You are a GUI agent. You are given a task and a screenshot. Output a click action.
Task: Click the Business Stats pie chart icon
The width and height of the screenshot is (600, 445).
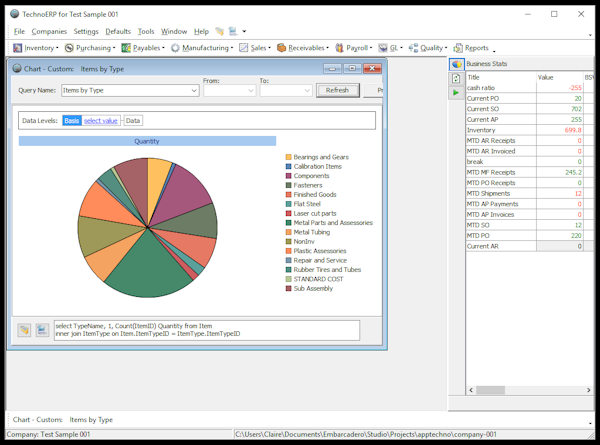pos(457,64)
